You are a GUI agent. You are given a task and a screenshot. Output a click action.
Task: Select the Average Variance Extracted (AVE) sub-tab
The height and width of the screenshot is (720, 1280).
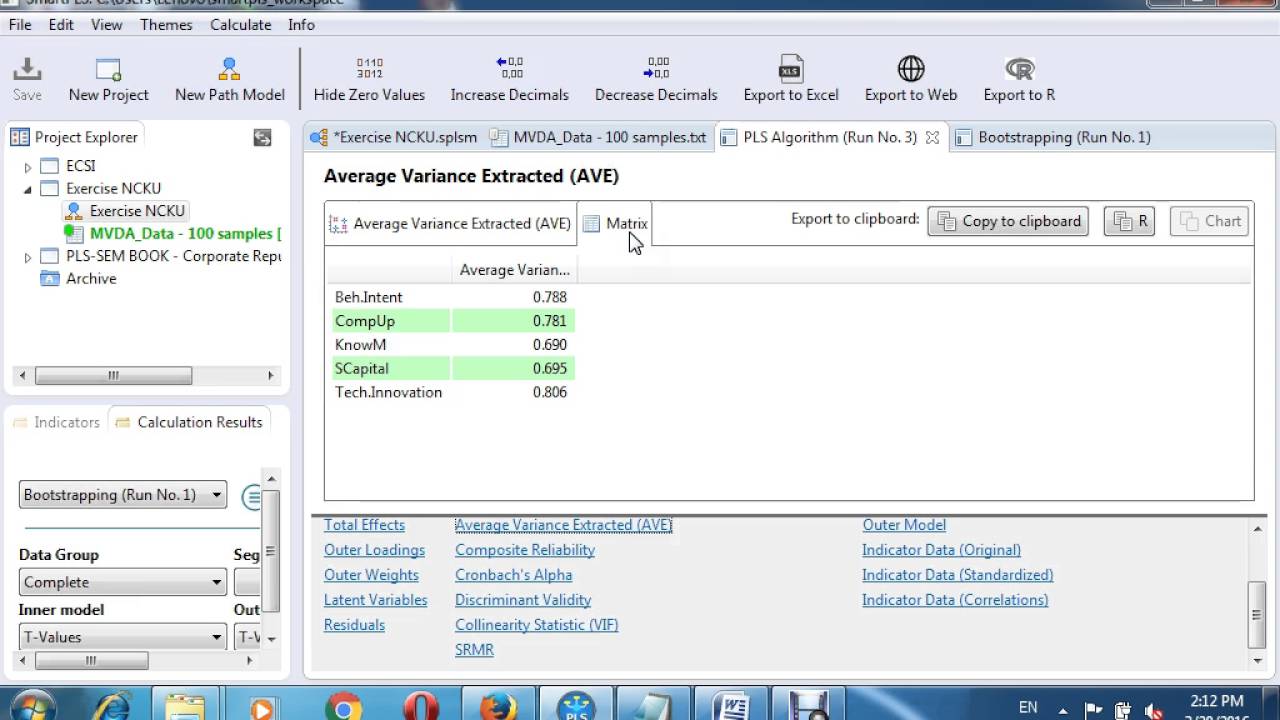tap(451, 224)
